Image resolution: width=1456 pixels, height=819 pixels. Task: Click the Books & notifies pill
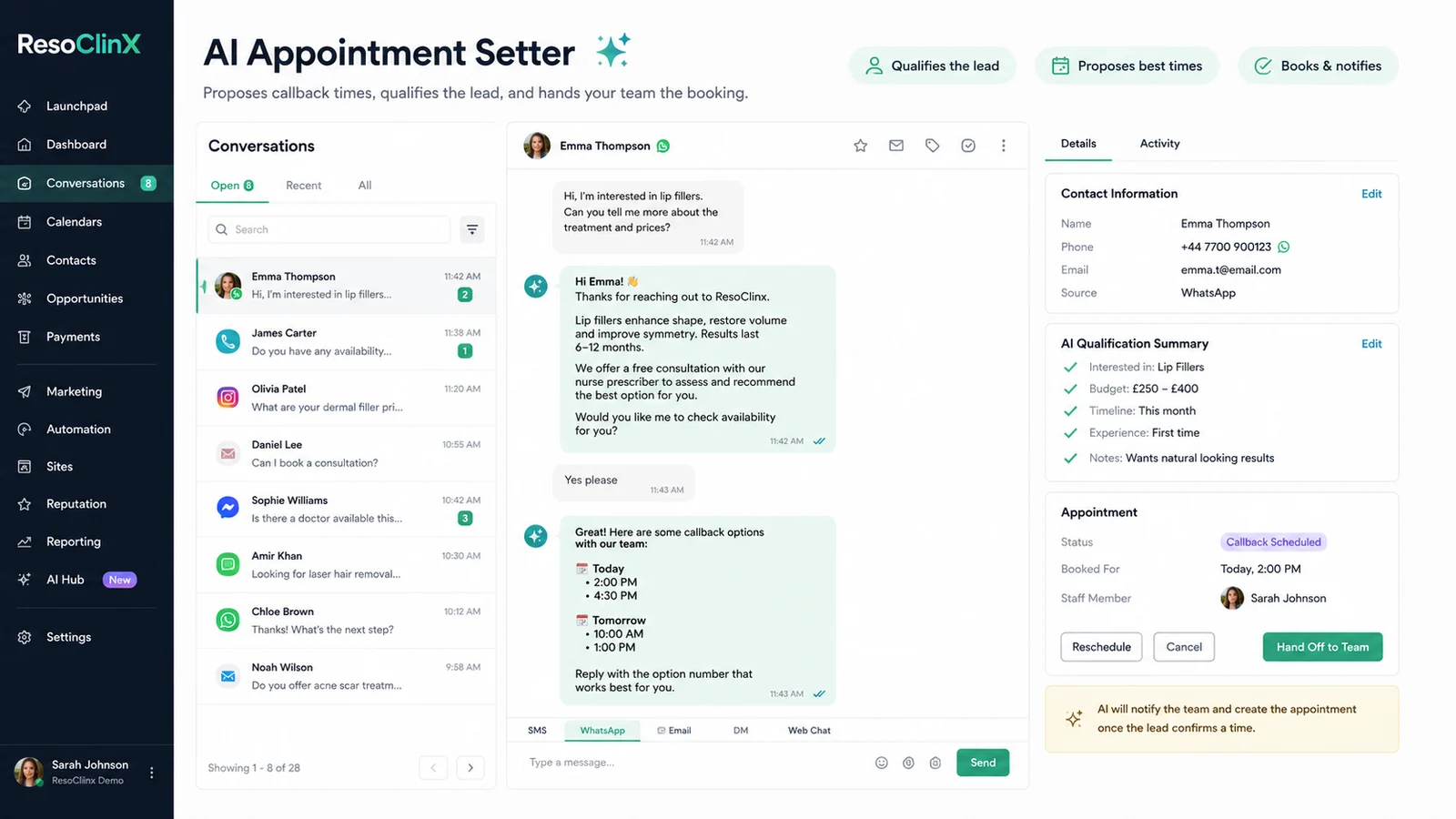pyautogui.click(x=1318, y=66)
